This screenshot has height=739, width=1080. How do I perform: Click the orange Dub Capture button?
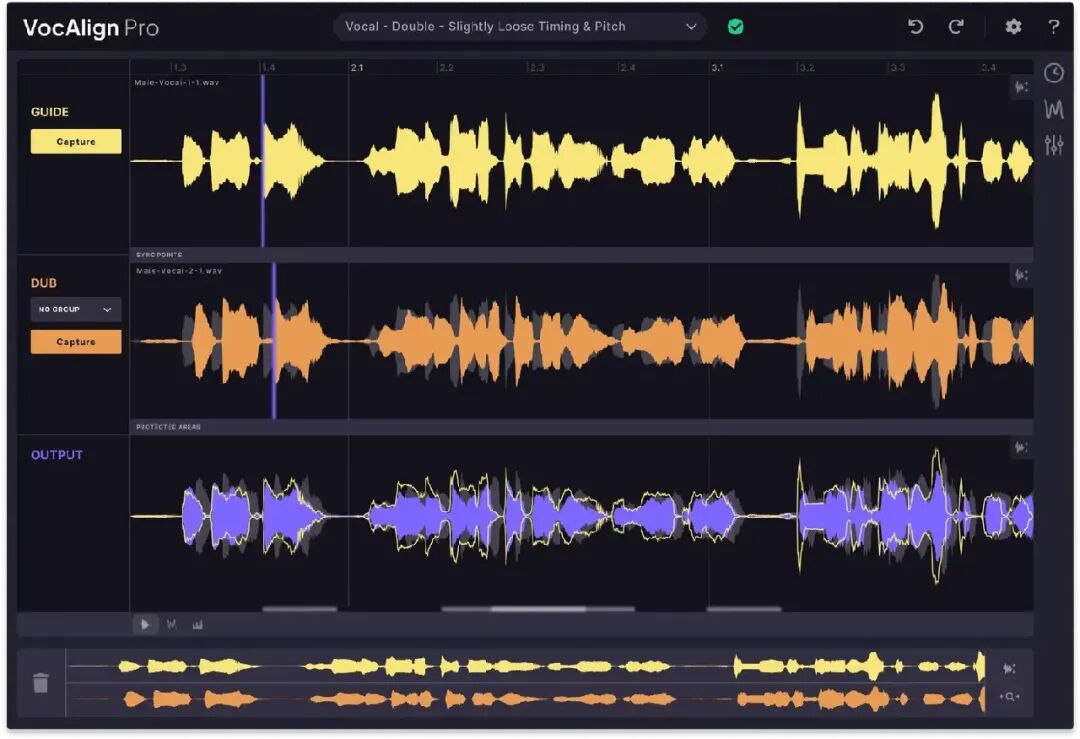(x=76, y=342)
